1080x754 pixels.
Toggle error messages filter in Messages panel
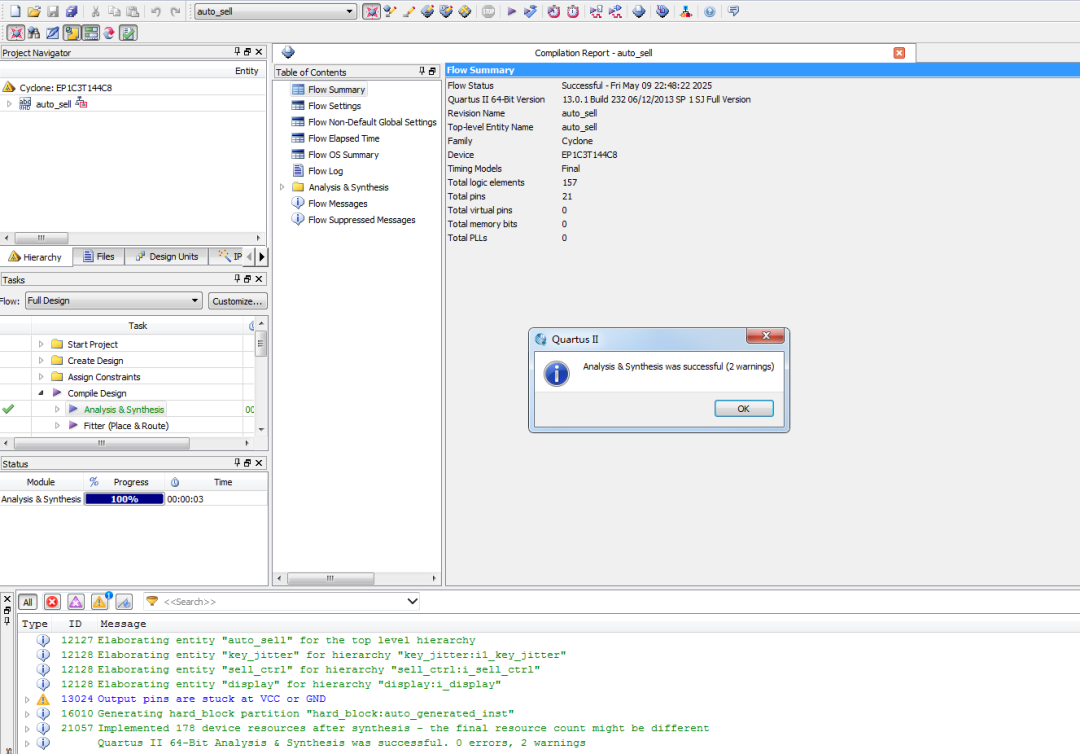point(52,601)
